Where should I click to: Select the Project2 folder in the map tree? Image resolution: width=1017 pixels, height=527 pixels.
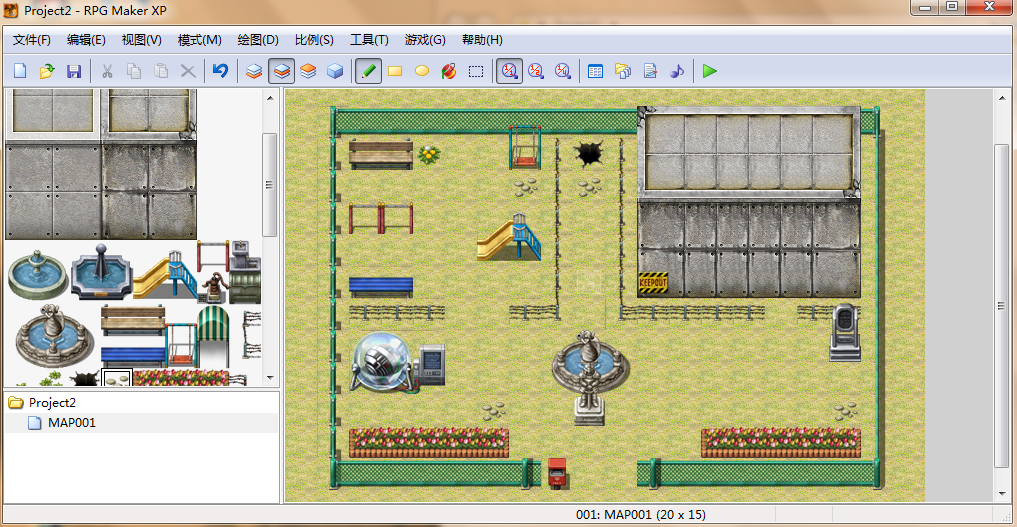[x=52, y=403]
